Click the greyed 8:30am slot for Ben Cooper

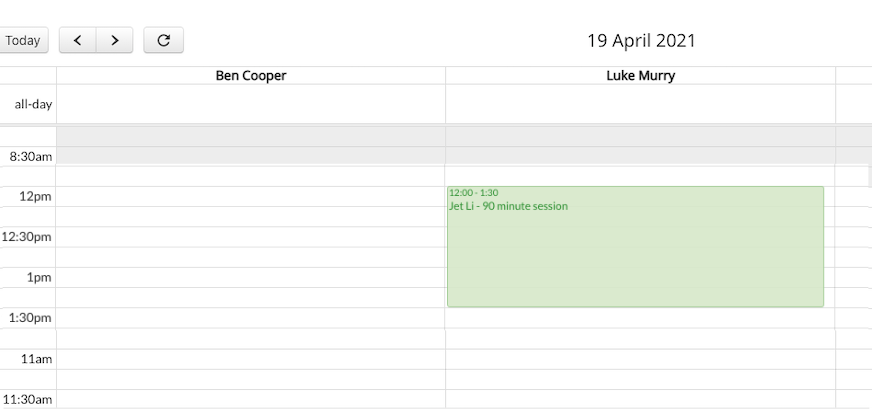(251, 156)
